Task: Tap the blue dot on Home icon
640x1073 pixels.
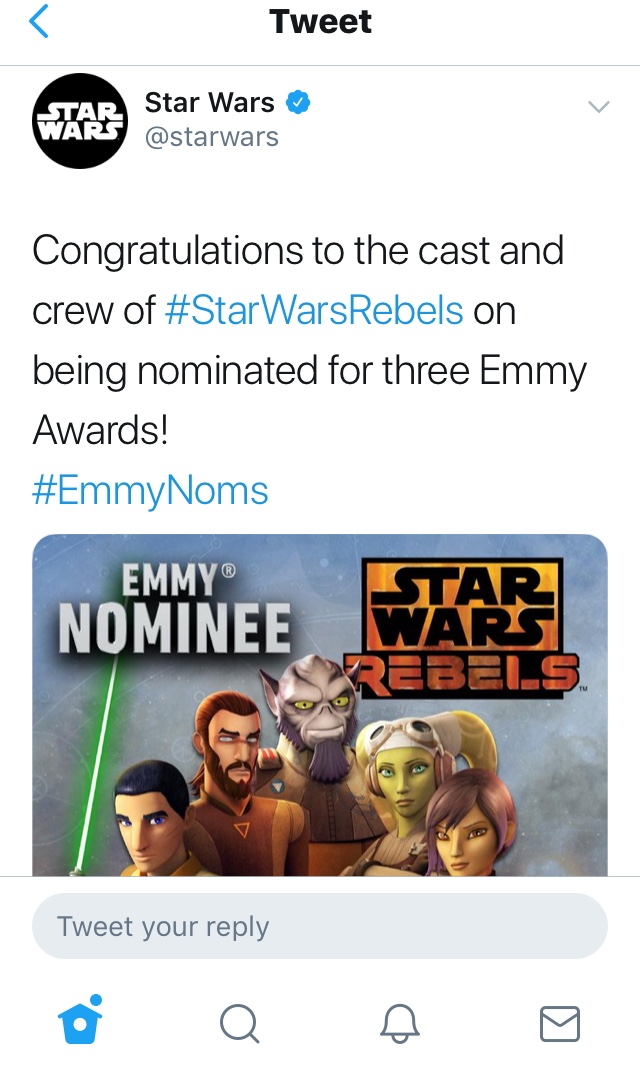Action: coord(96,1000)
